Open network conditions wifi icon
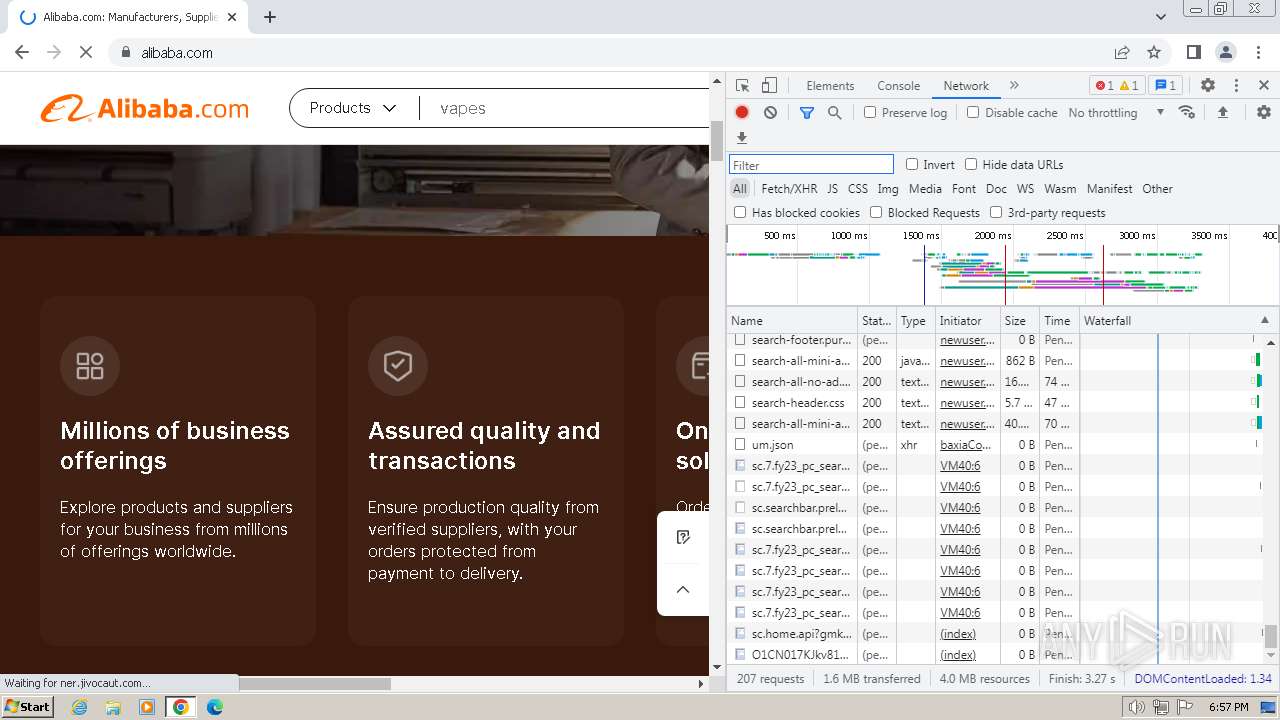1280x720 pixels. tap(1187, 112)
